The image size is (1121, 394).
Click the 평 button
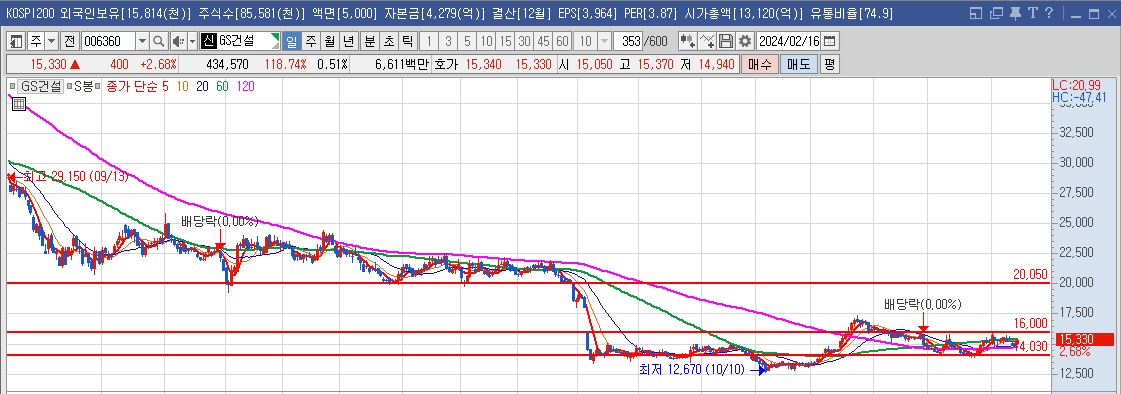point(829,64)
